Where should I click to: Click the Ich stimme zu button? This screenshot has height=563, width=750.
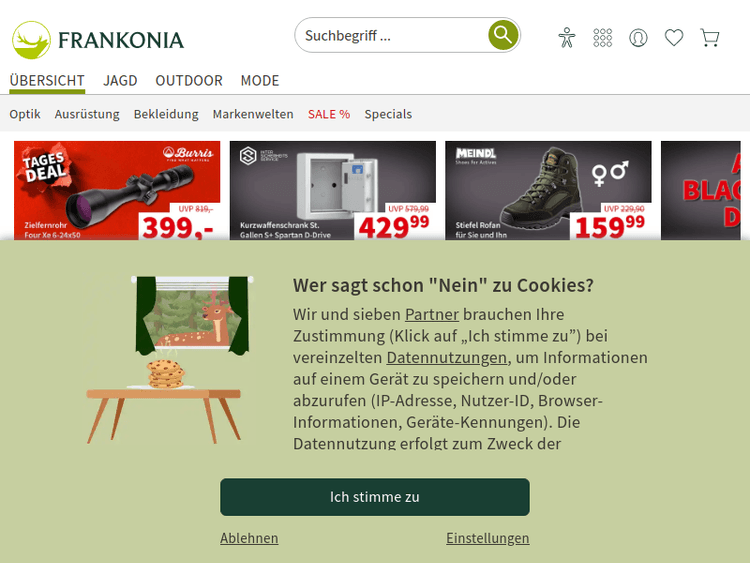[375, 497]
